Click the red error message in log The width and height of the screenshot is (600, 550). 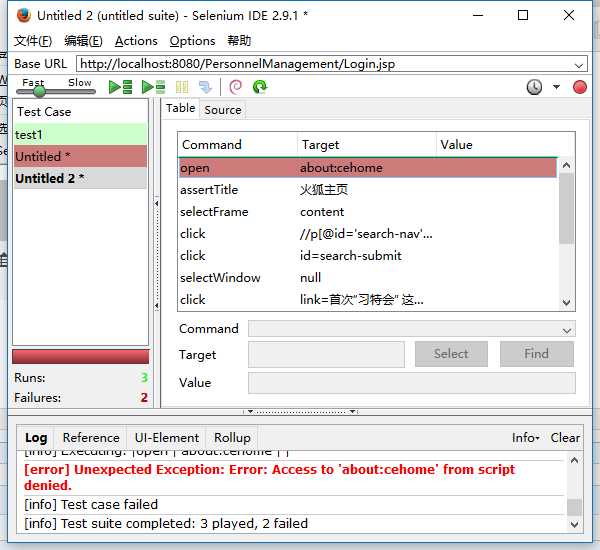pyautogui.click(x=269, y=477)
